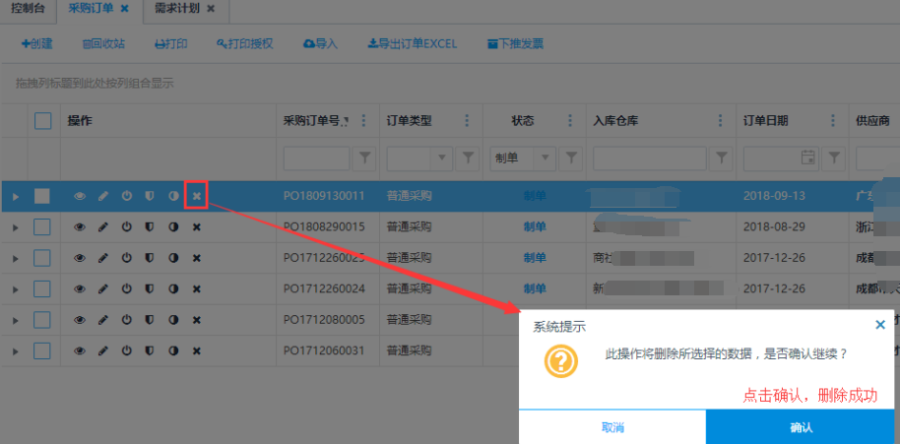Click the eye view icon for order PO1712260025
The width and height of the screenshot is (900, 444).
coord(80,258)
